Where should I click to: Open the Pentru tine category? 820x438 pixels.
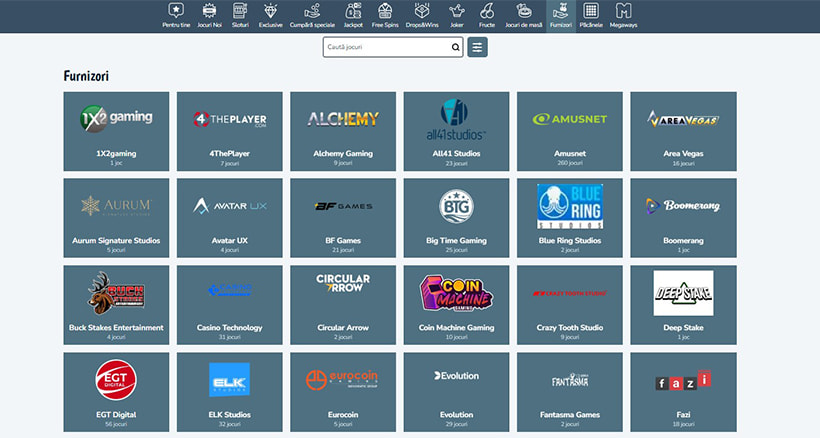[176, 16]
